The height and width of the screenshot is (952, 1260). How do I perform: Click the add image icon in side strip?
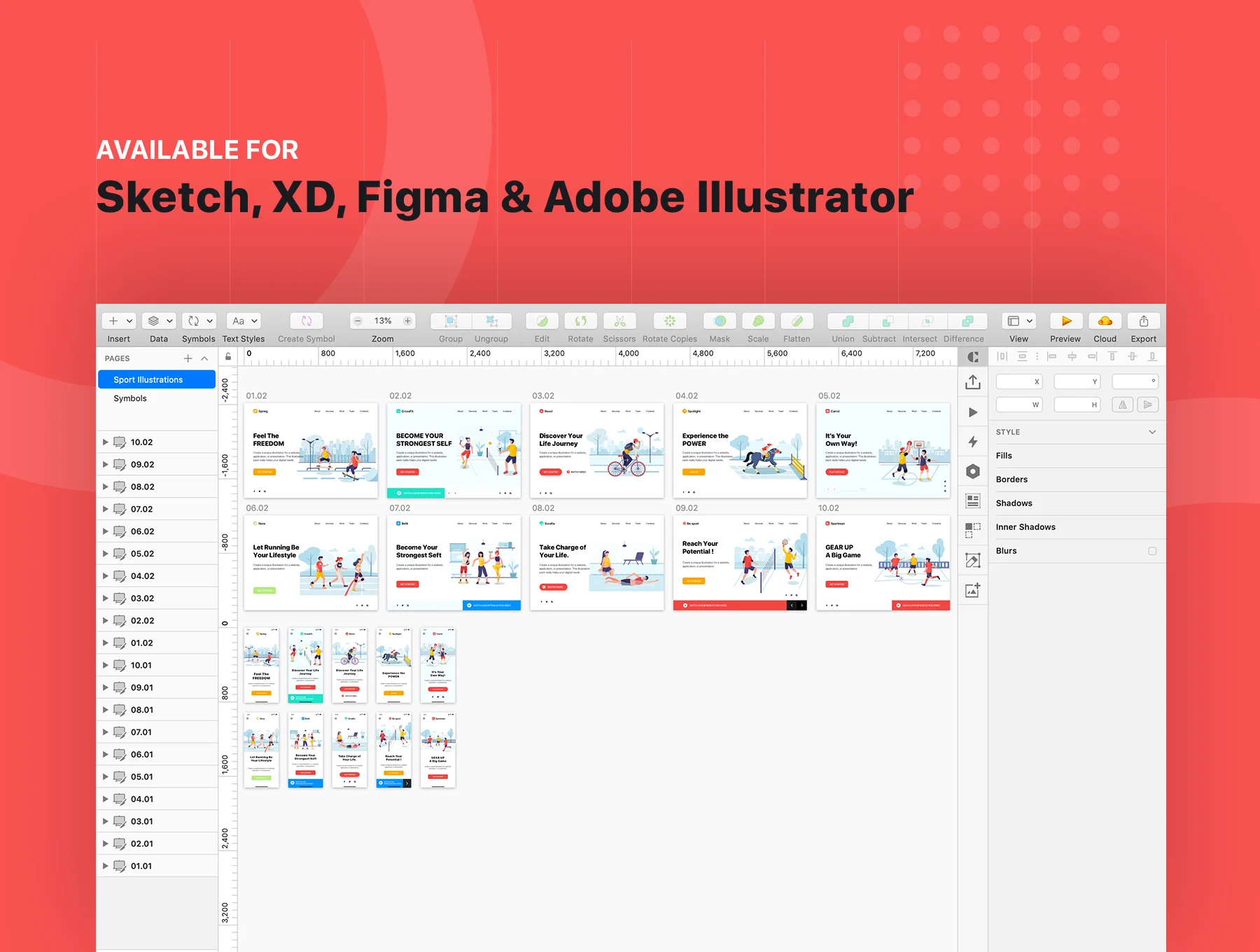[973, 590]
